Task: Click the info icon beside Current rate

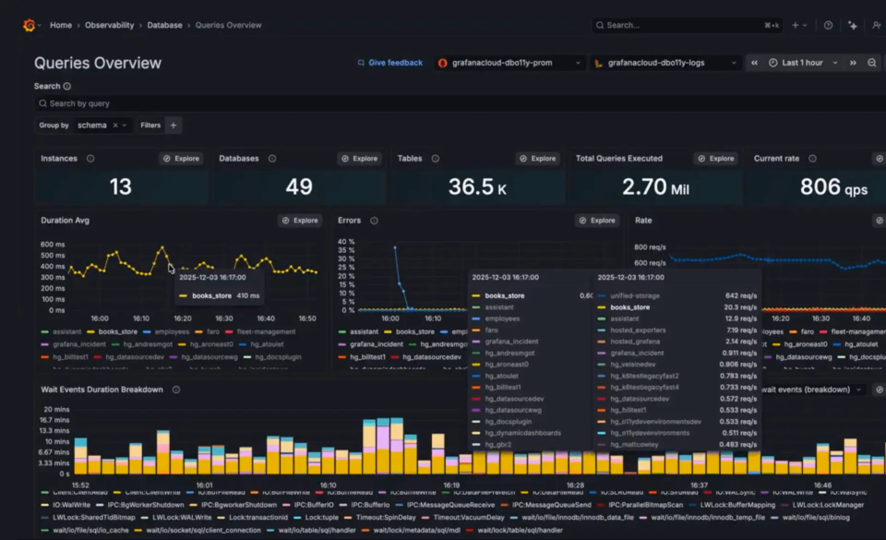Action: (813, 159)
